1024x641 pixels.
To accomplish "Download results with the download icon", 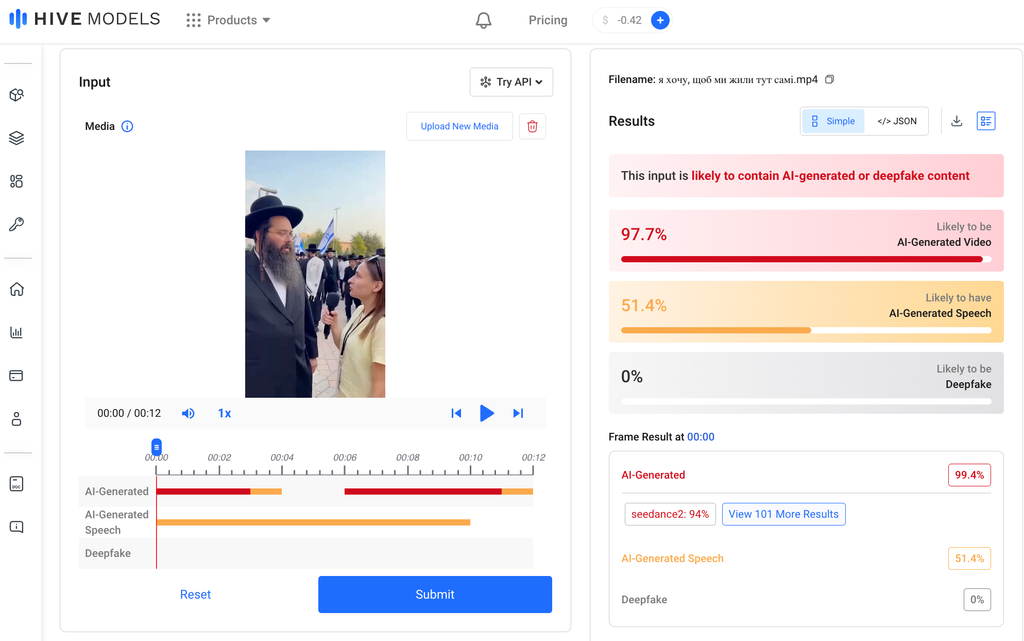I will (x=957, y=121).
